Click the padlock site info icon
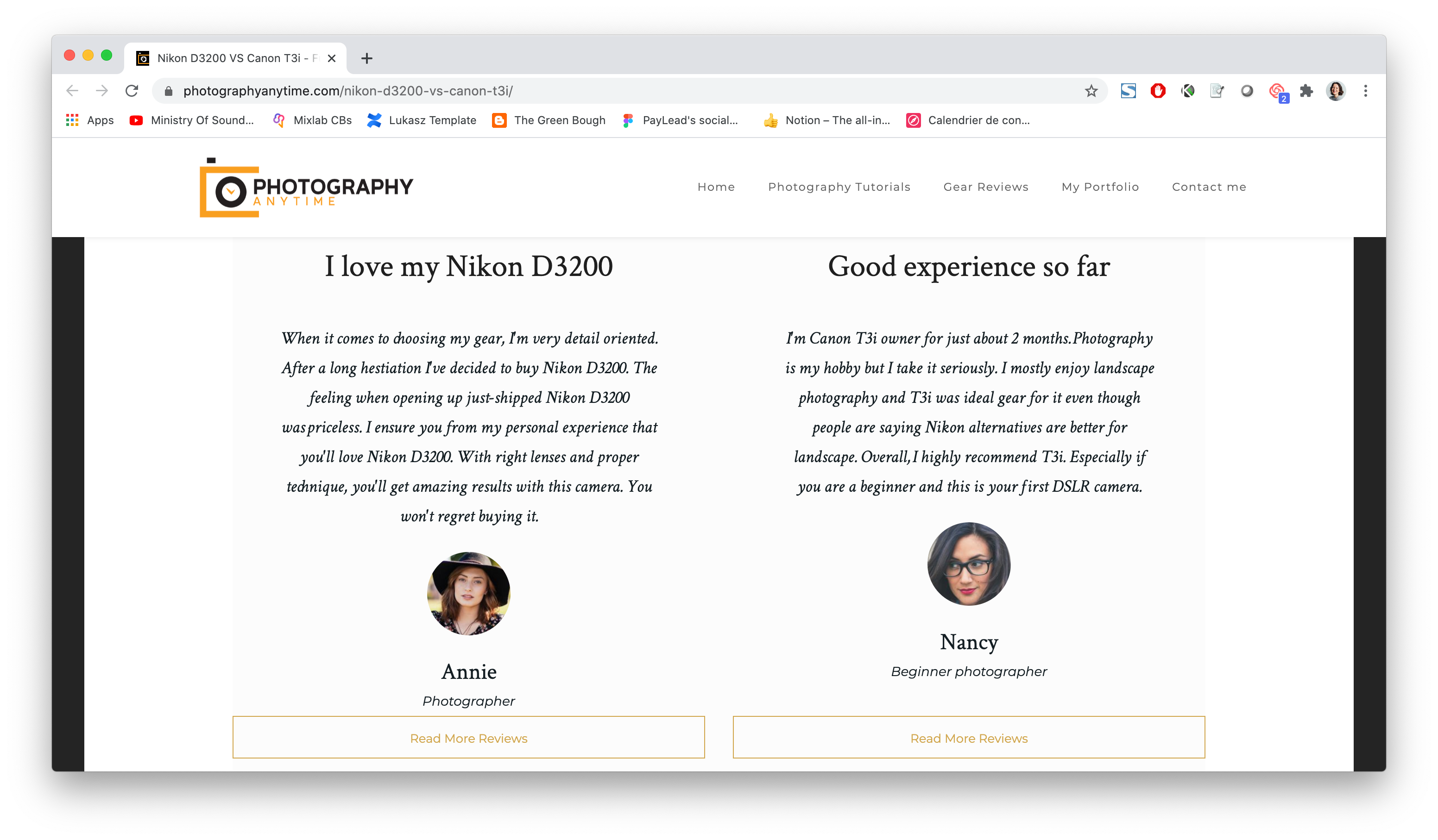Screen dimensions: 1438x840 [x=168, y=91]
